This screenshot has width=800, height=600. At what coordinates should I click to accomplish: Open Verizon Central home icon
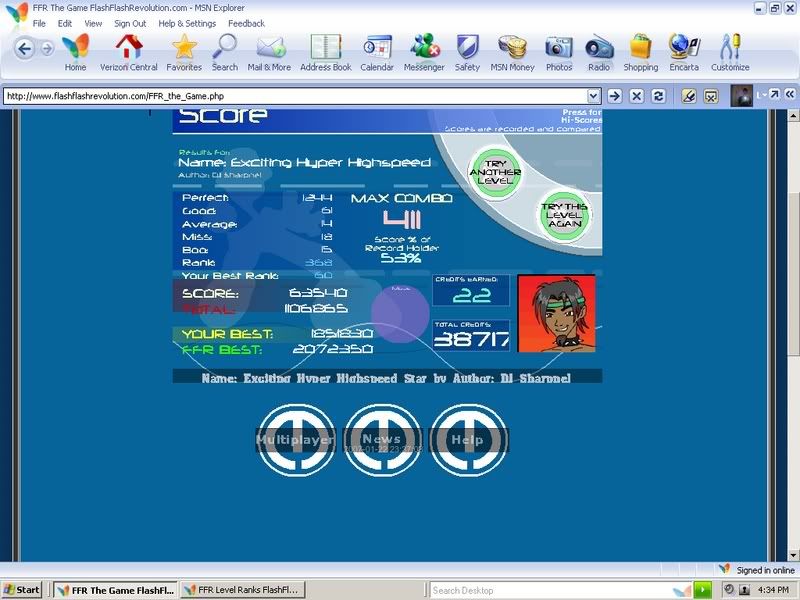click(129, 47)
